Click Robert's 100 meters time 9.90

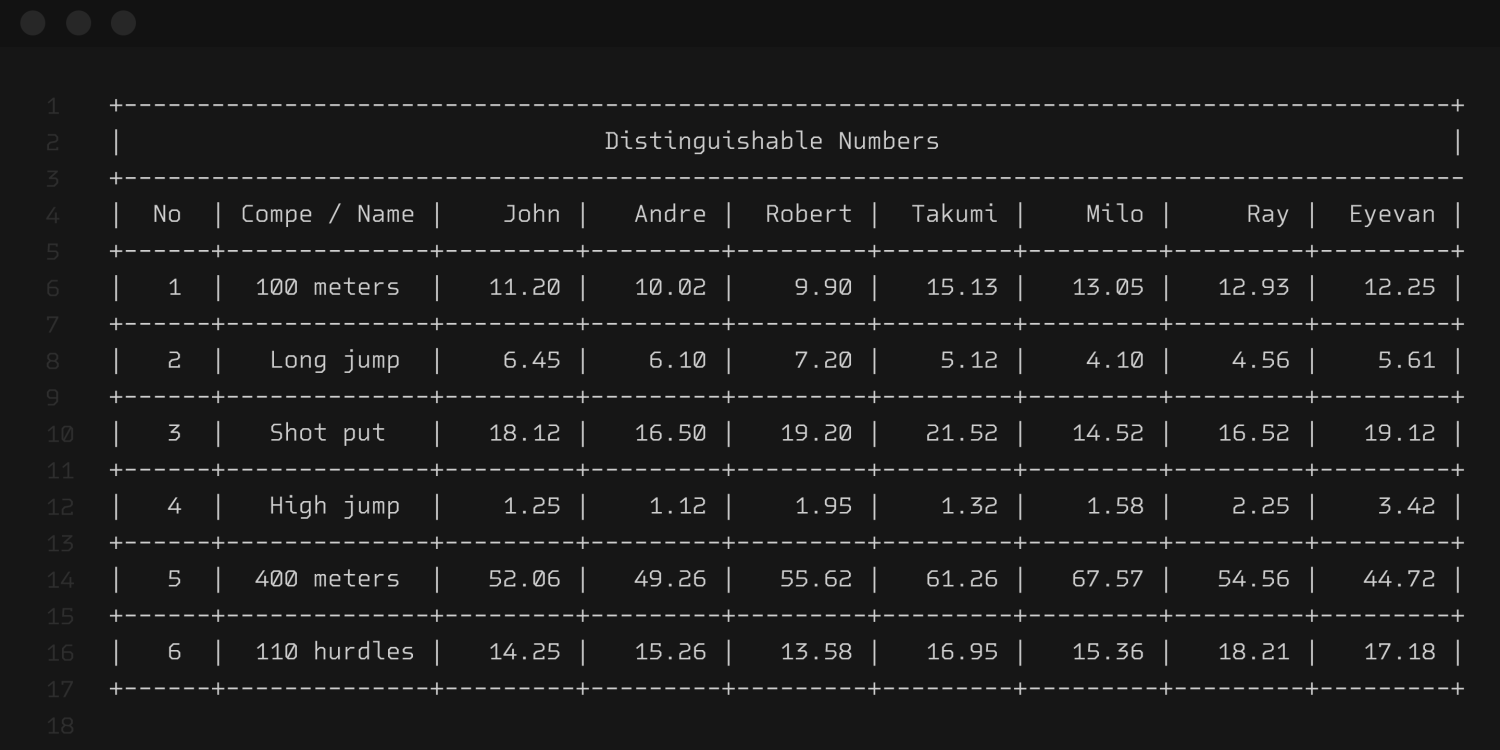pyautogui.click(x=823, y=287)
